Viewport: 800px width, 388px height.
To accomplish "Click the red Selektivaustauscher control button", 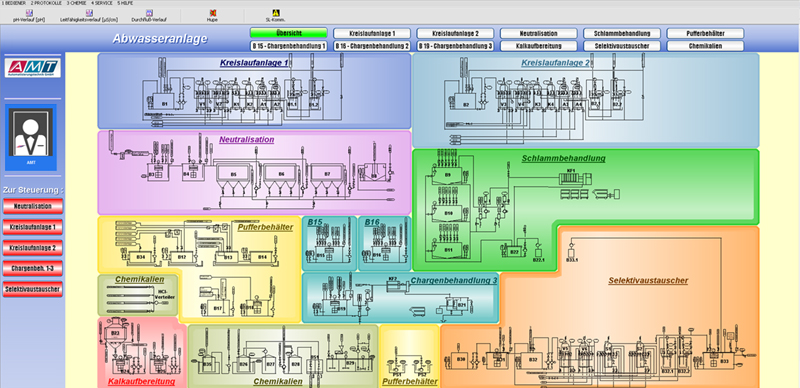I will [x=33, y=289].
